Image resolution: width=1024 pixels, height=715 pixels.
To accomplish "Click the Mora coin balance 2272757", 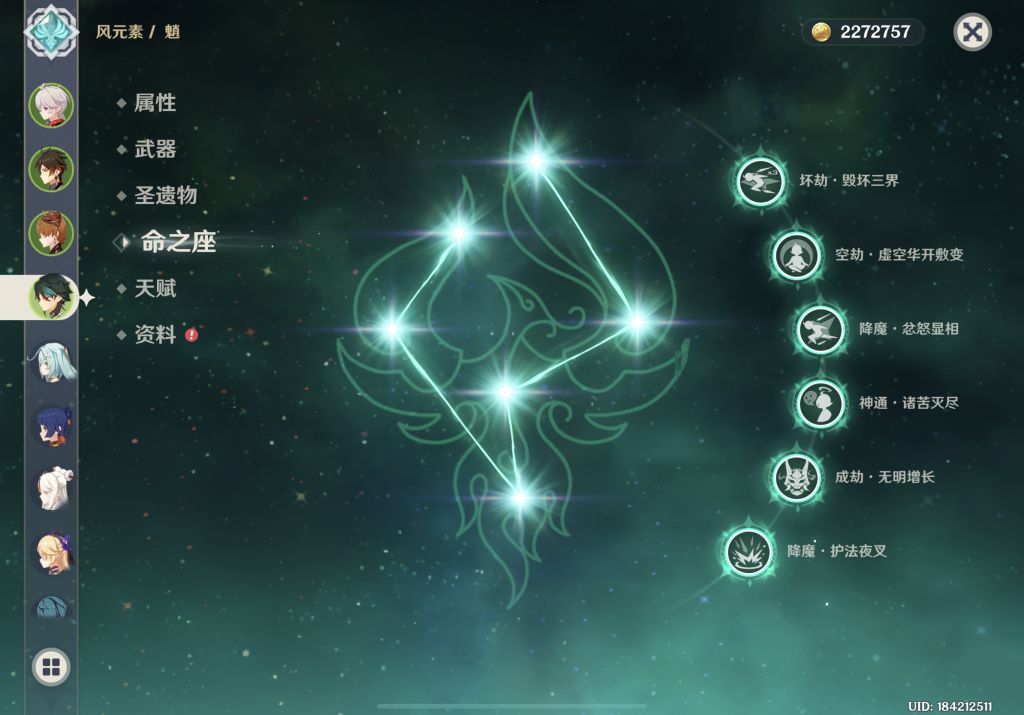I will pos(863,31).
